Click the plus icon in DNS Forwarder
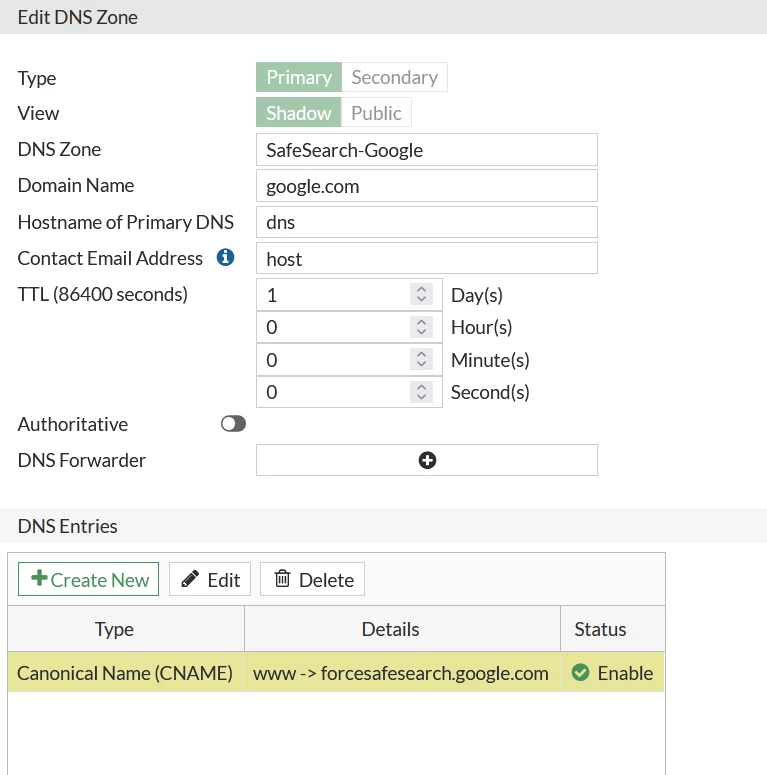The image size is (767, 775). 427,460
